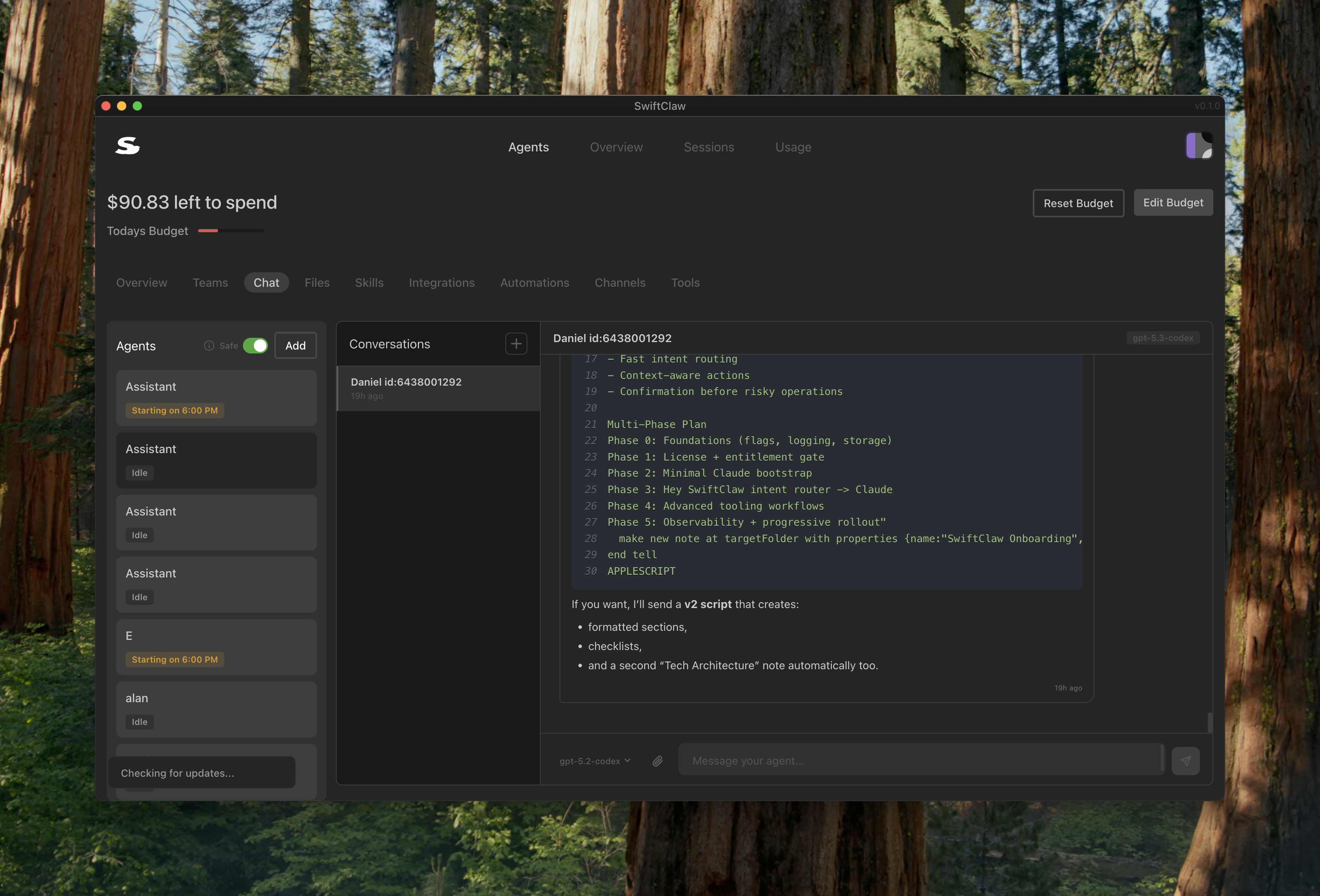Viewport: 1320px width, 896px height.
Task: Open the Integrations sub-tab
Action: [441, 283]
